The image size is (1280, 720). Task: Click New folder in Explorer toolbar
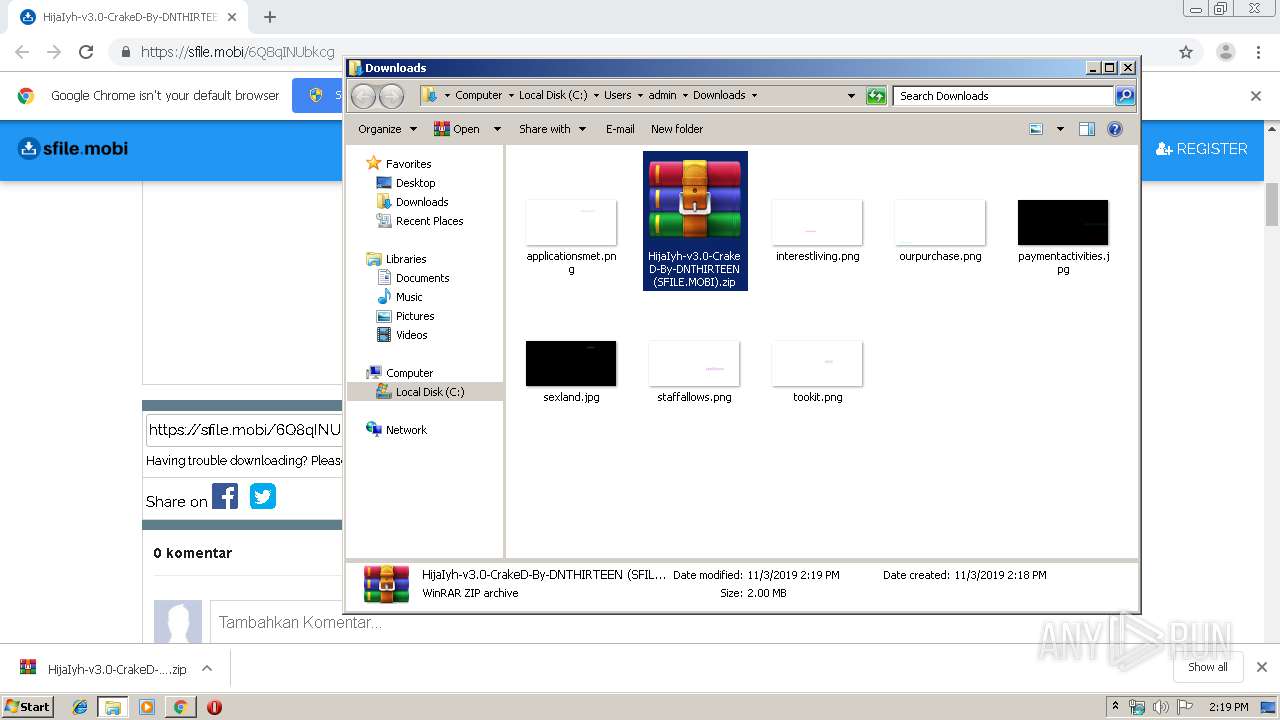[x=677, y=129]
